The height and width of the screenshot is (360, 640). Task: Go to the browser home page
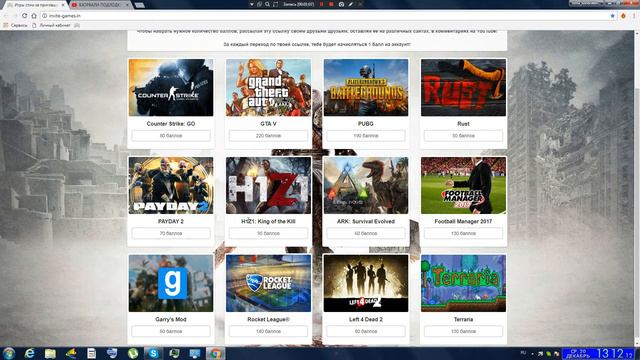[x=34, y=16]
